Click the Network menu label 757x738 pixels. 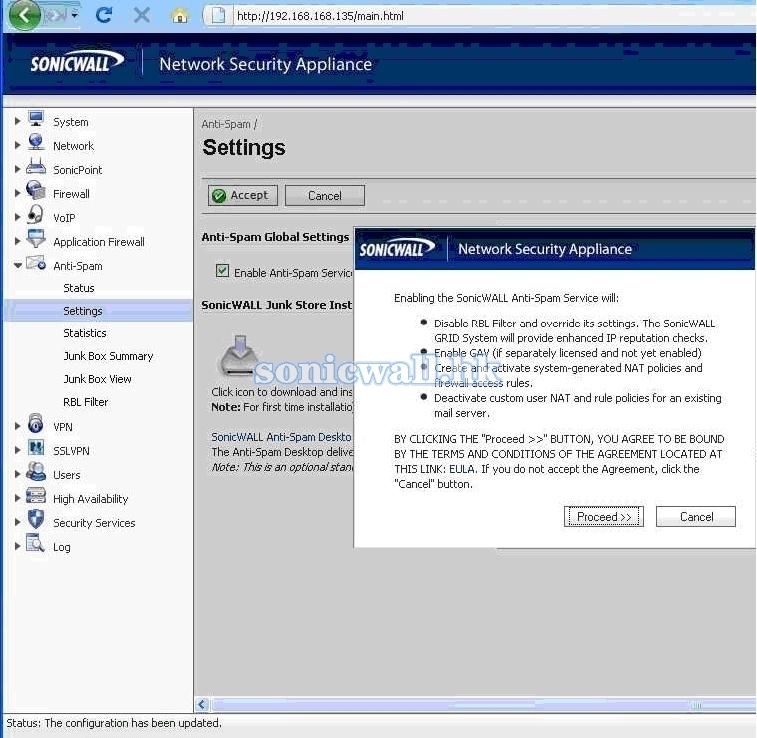click(73, 146)
